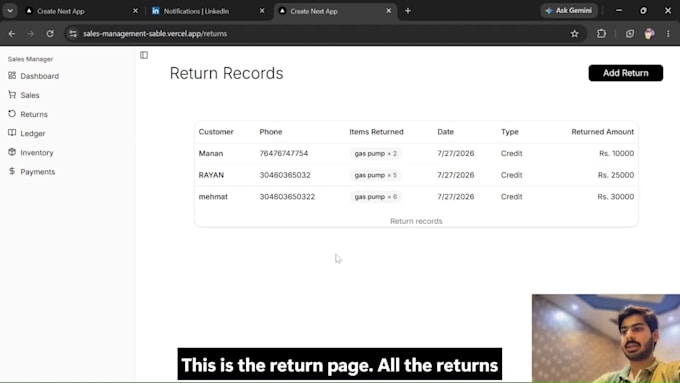Select customer Manan in the table

211,154
